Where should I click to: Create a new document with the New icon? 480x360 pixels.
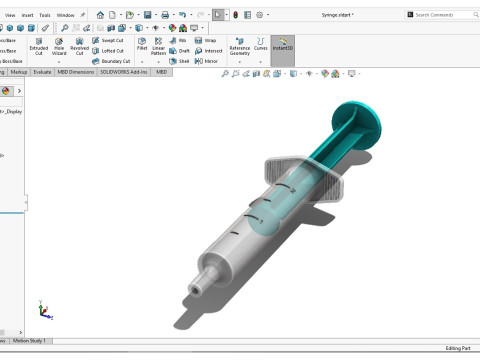pos(113,15)
